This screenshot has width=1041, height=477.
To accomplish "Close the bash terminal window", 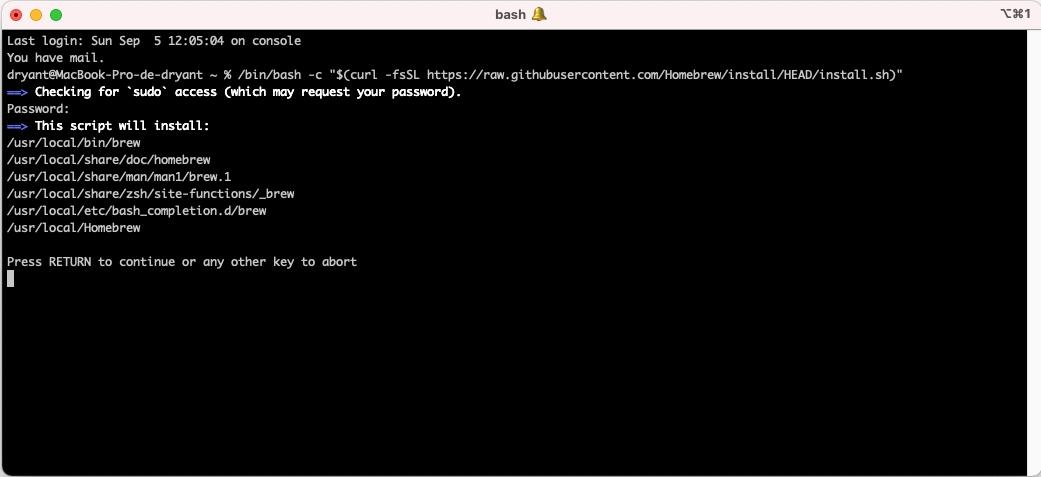I will coord(16,15).
